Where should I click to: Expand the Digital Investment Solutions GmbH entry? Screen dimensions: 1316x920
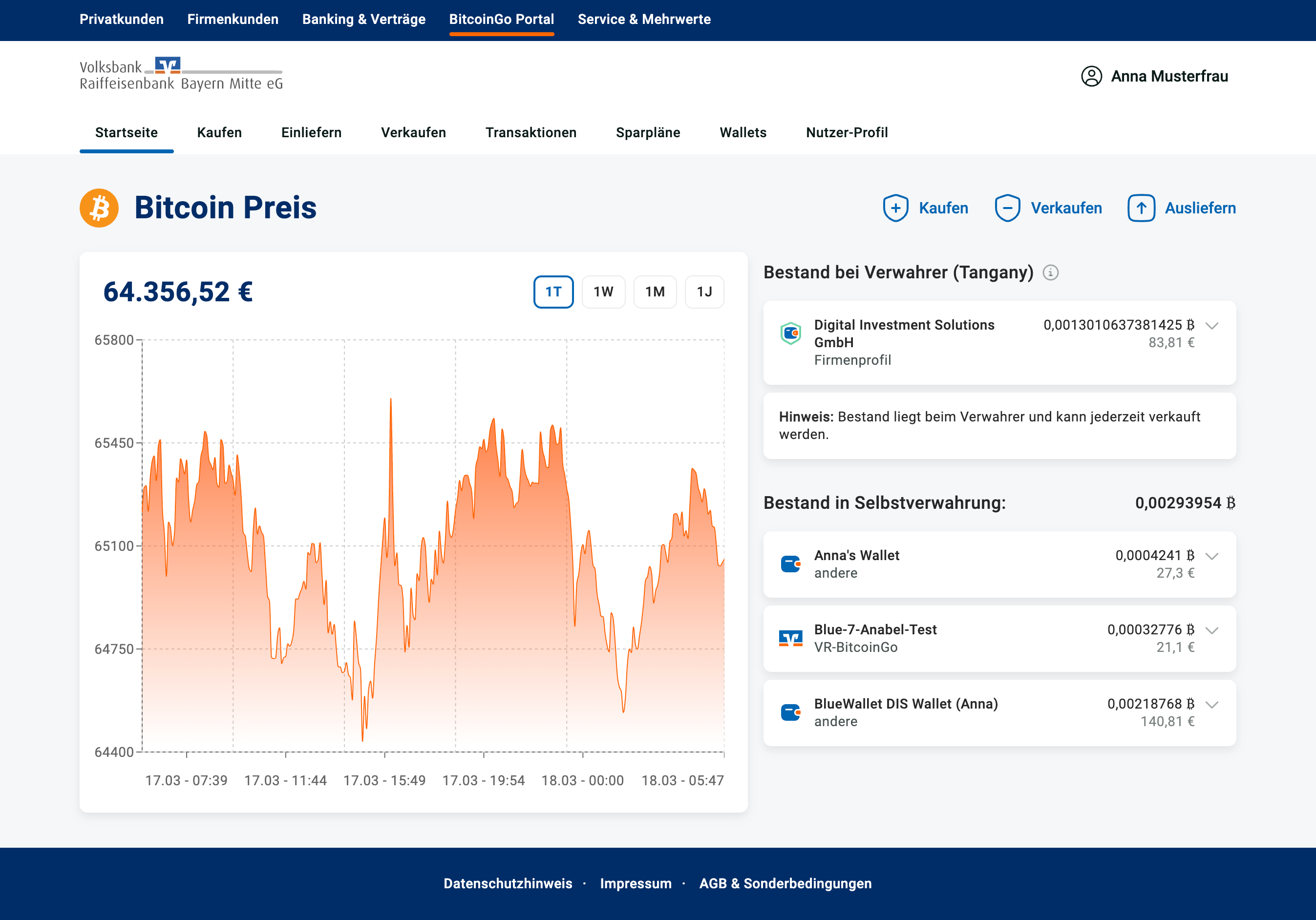click(x=1211, y=326)
